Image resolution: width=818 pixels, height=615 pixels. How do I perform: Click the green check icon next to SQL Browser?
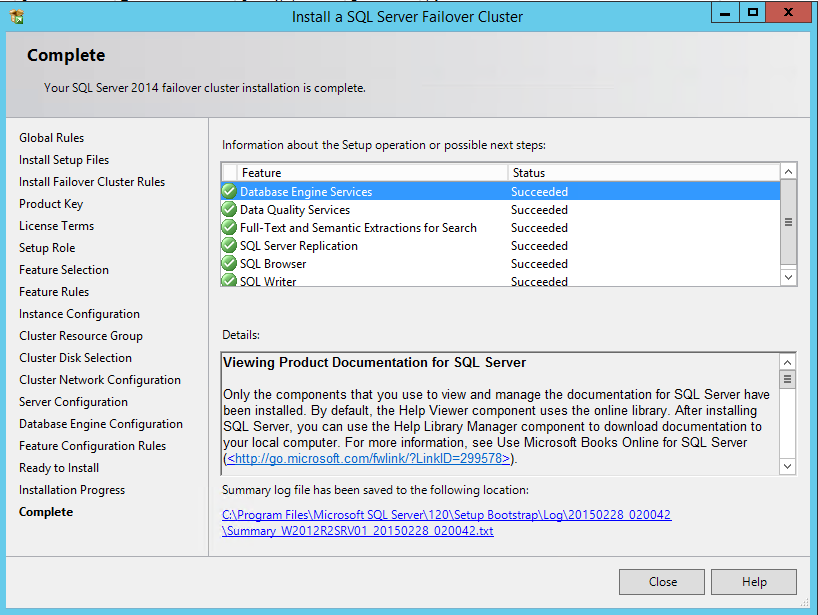[x=230, y=264]
